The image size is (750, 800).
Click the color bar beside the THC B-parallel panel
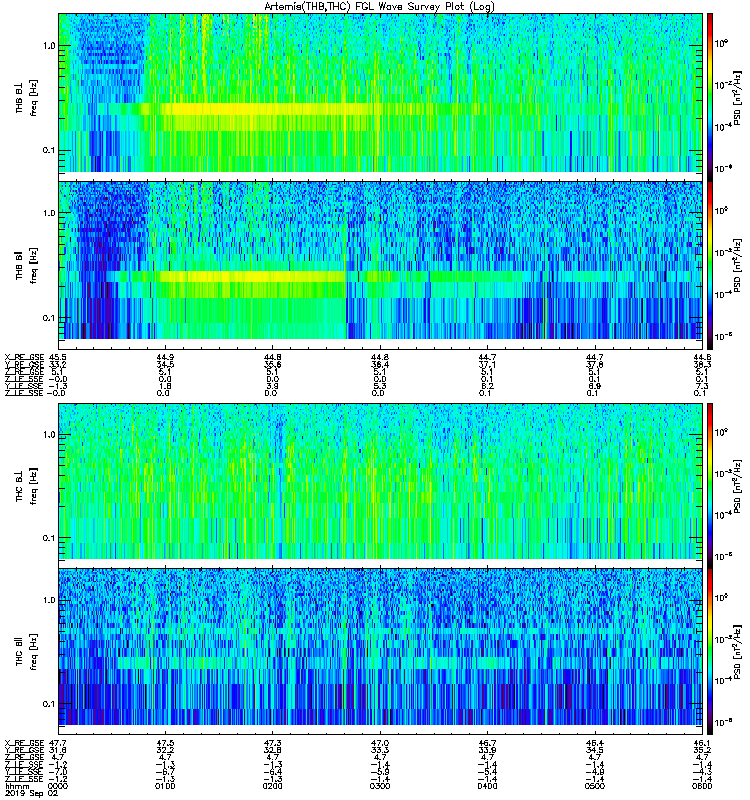[710, 652]
